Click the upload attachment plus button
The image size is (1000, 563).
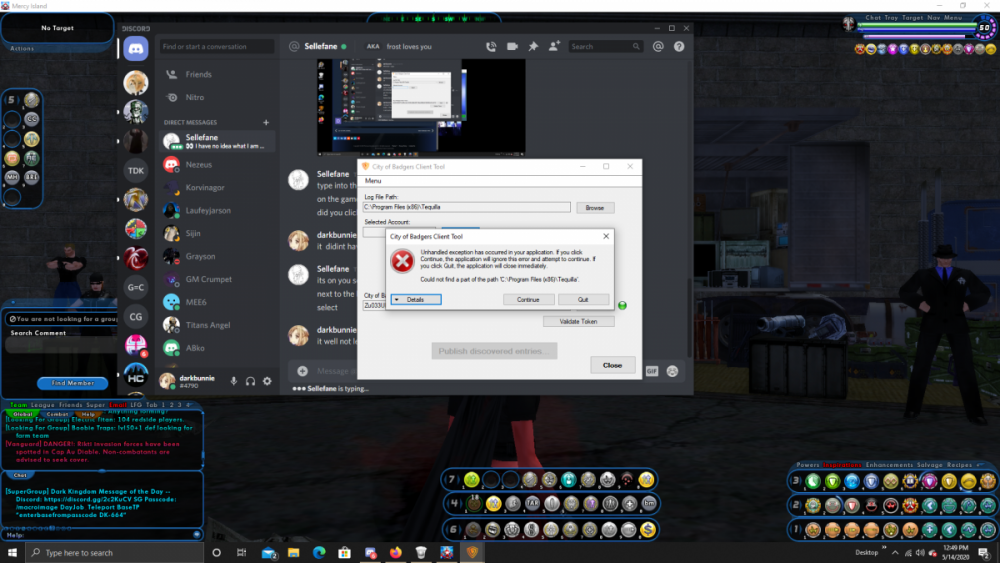tap(302, 371)
